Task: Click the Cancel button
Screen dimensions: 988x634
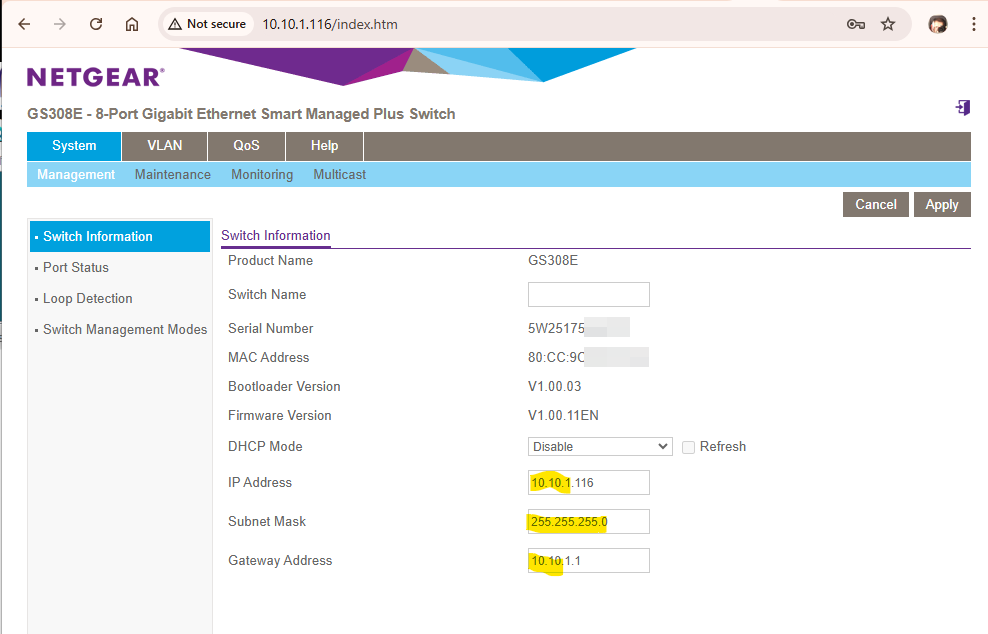Action: [x=876, y=204]
